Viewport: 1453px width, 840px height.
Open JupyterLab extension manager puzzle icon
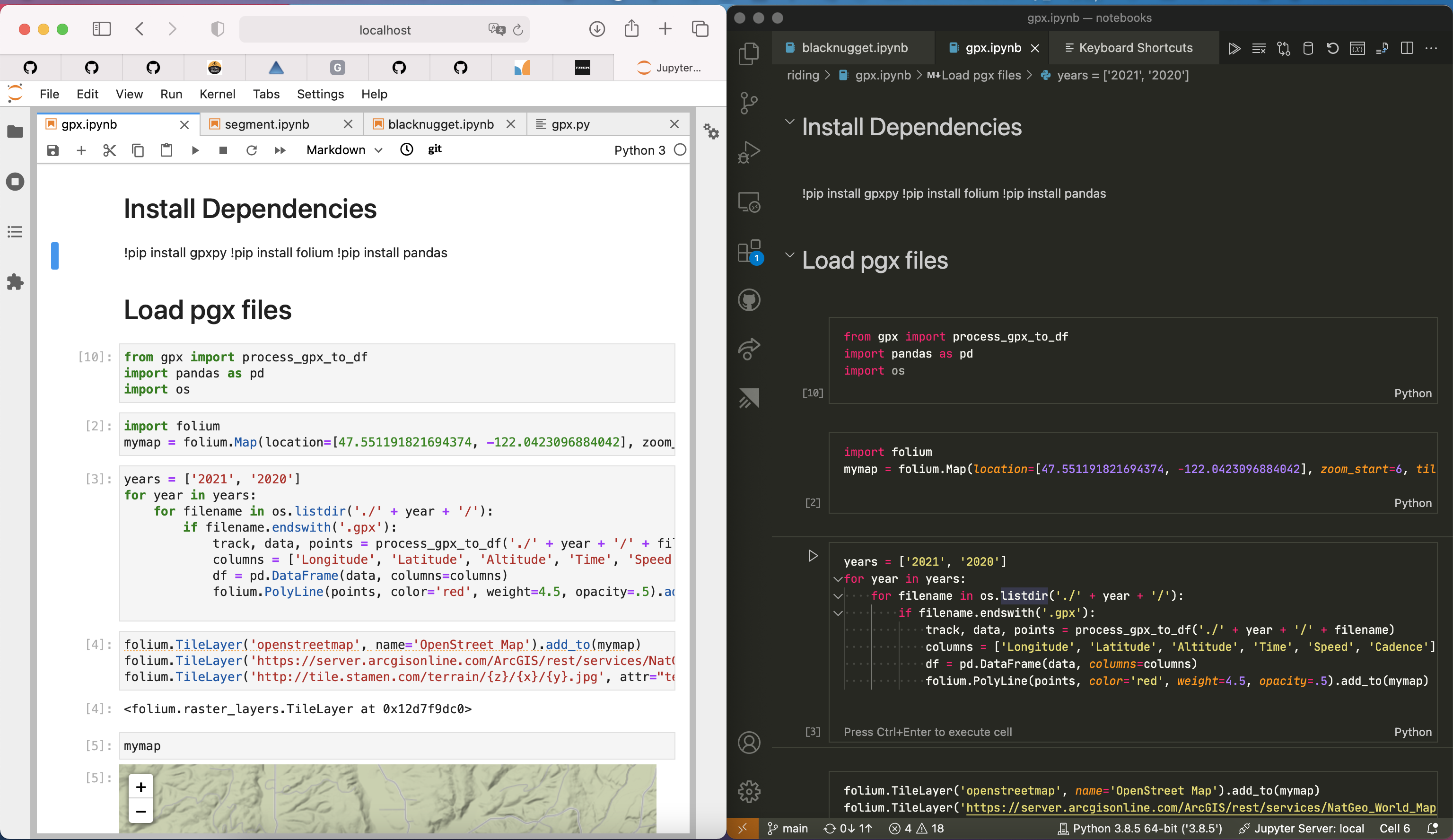pyautogui.click(x=15, y=282)
